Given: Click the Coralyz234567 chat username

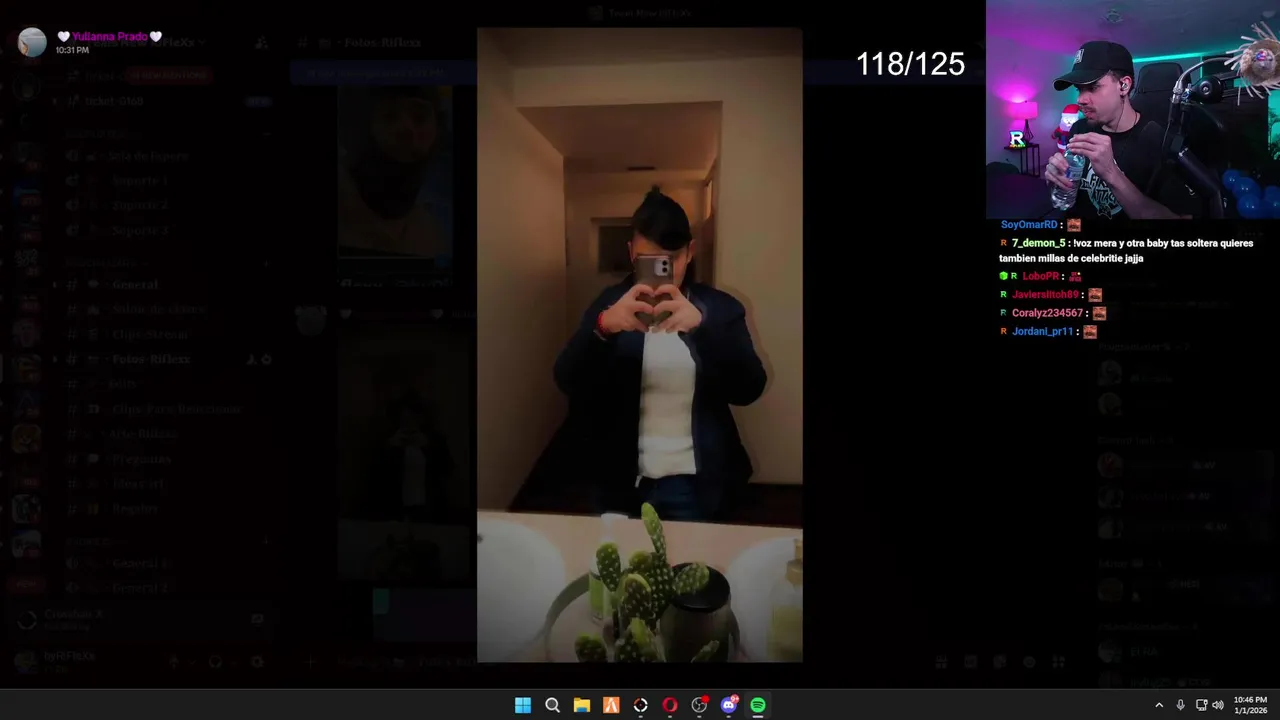Looking at the screenshot, I should click(1048, 313).
